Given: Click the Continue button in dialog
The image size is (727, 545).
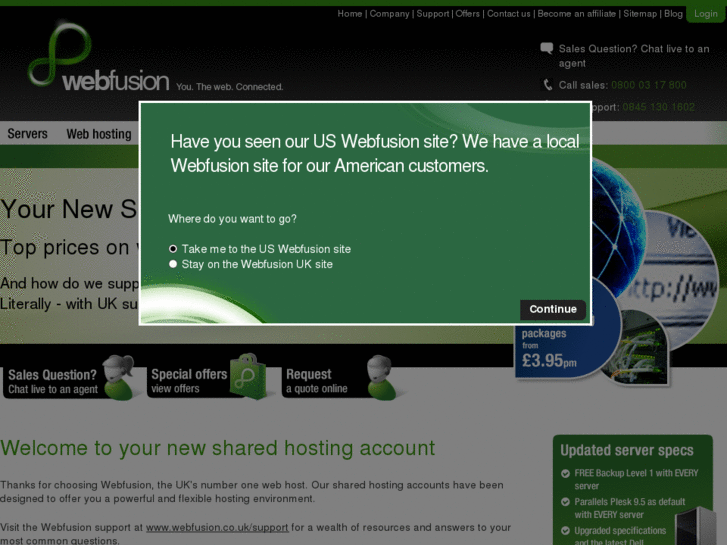Looking at the screenshot, I should pyautogui.click(x=553, y=309).
